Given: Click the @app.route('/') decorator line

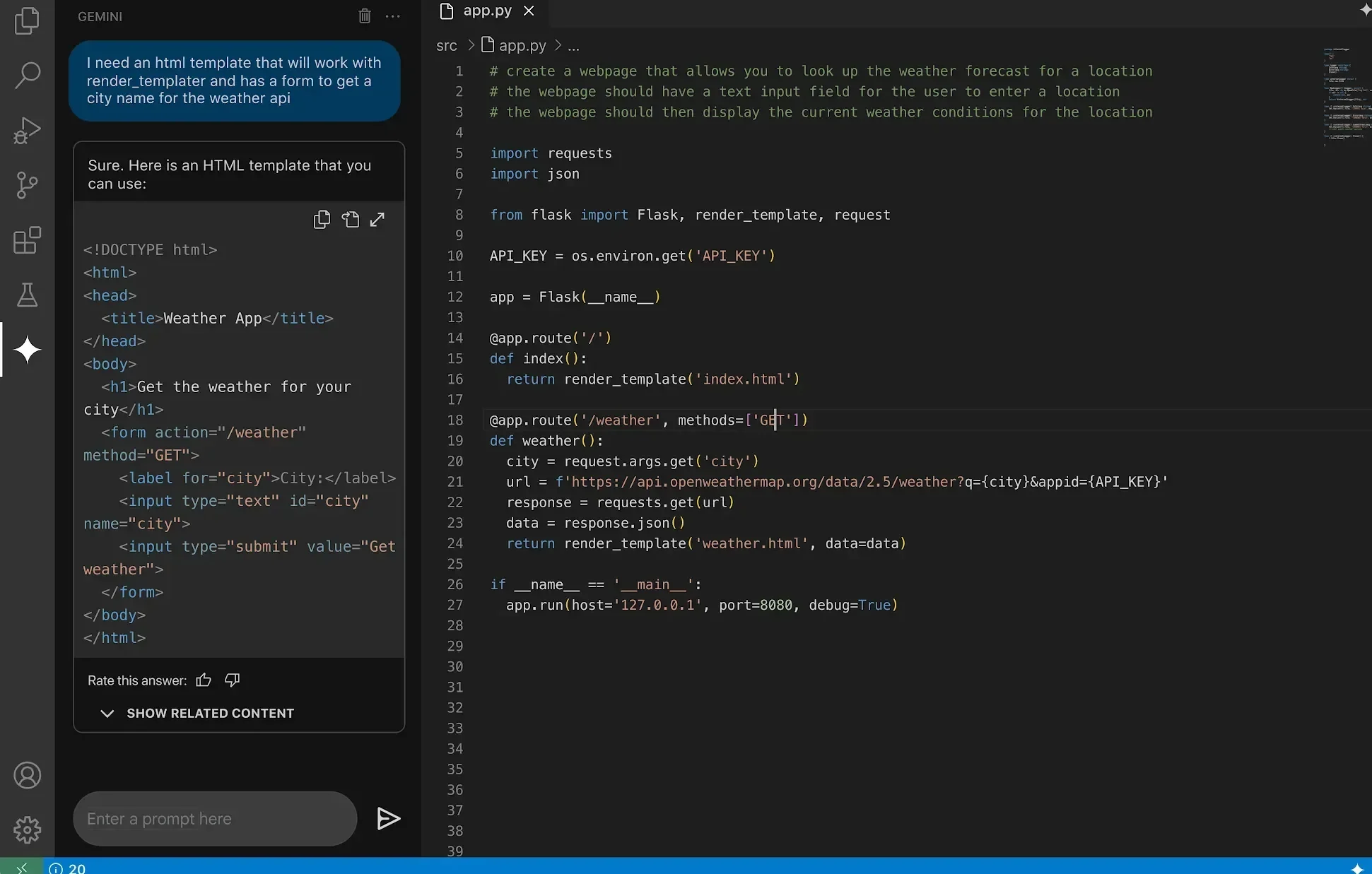Looking at the screenshot, I should click(x=550, y=338).
